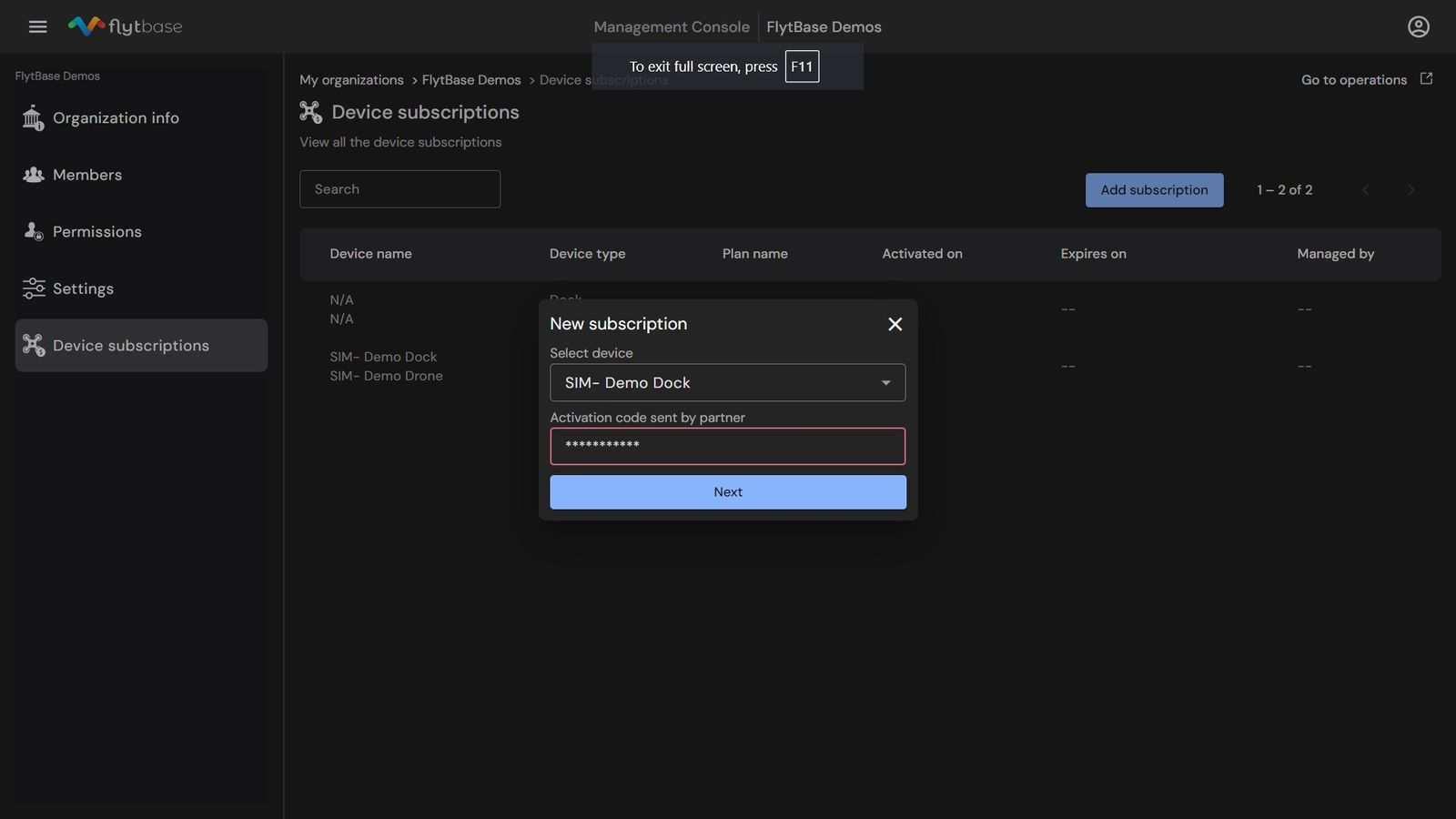The height and width of the screenshot is (819, 1456).
Task: Click the FlytBase Demos header tab
Action: [x=824, y=26]
